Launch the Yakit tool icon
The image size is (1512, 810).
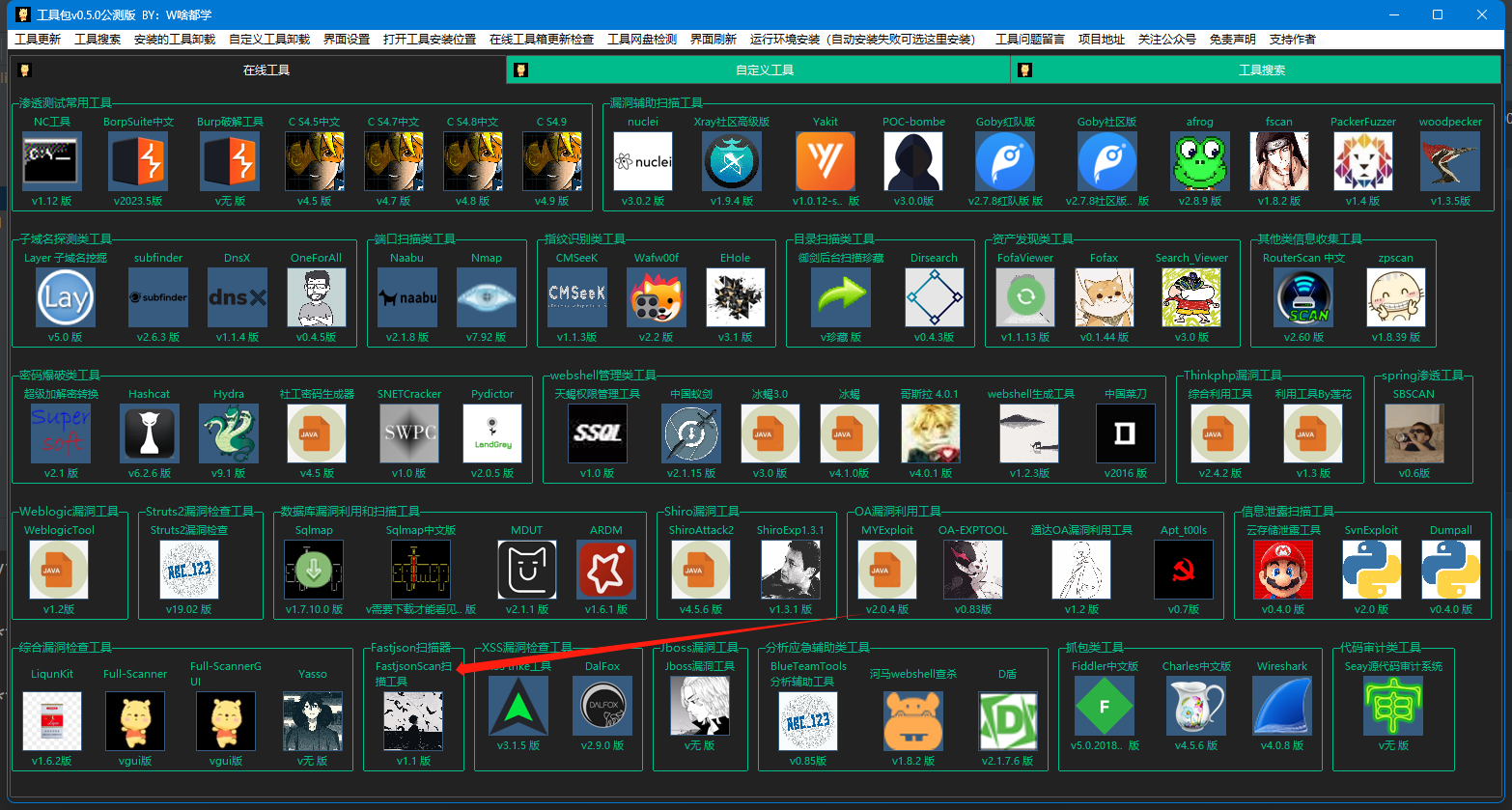(826, 161)
